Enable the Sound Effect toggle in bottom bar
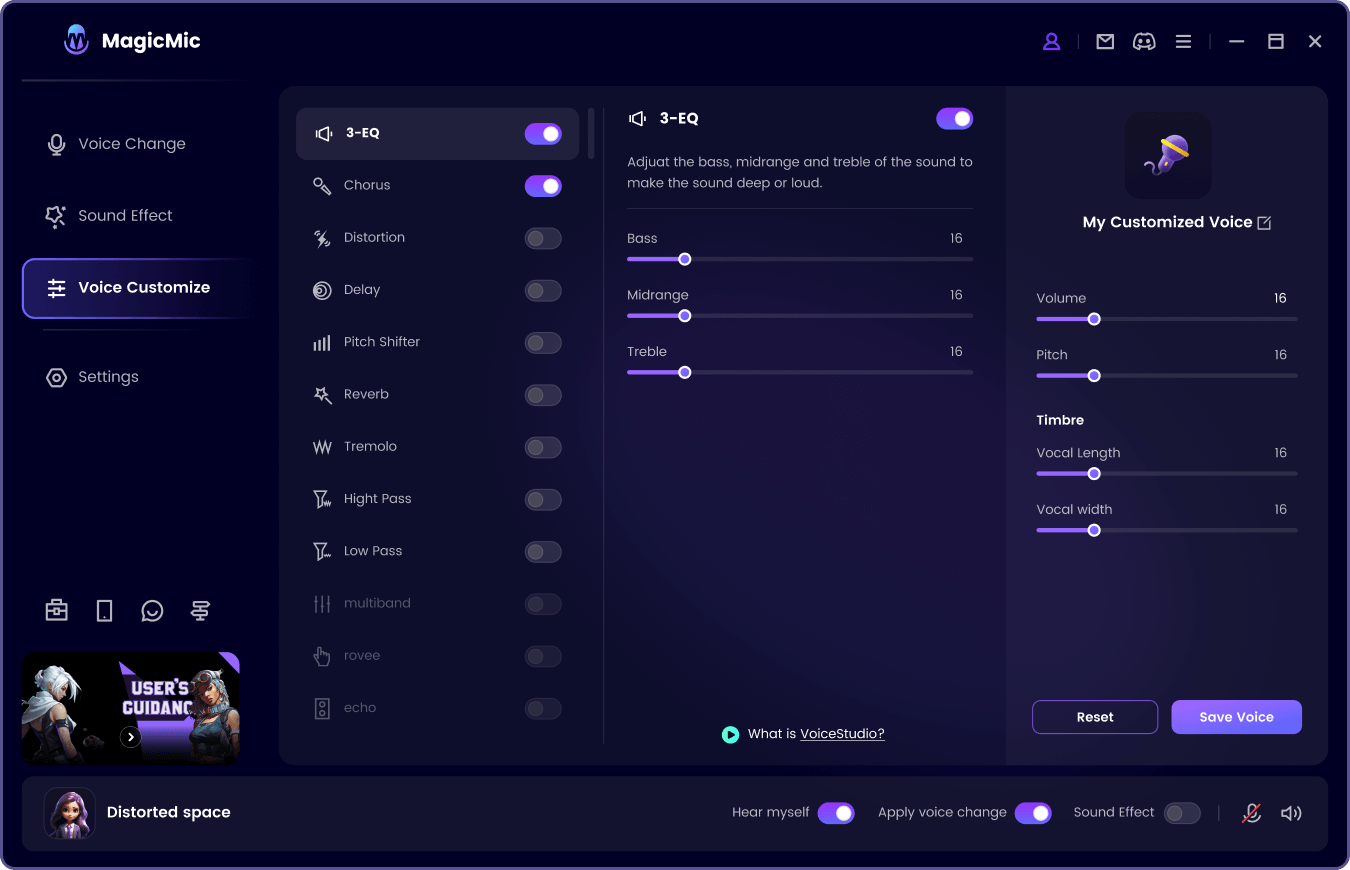 point(1182,813)
